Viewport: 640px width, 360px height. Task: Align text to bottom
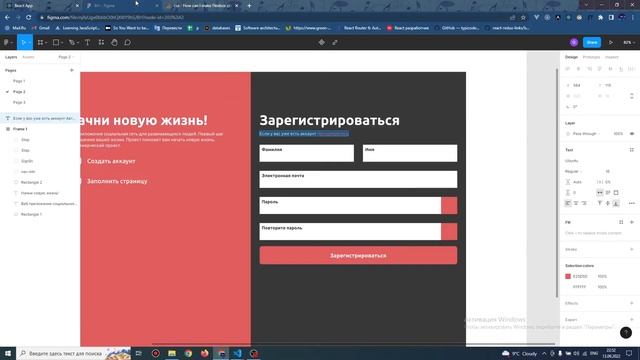pos(616,203)
